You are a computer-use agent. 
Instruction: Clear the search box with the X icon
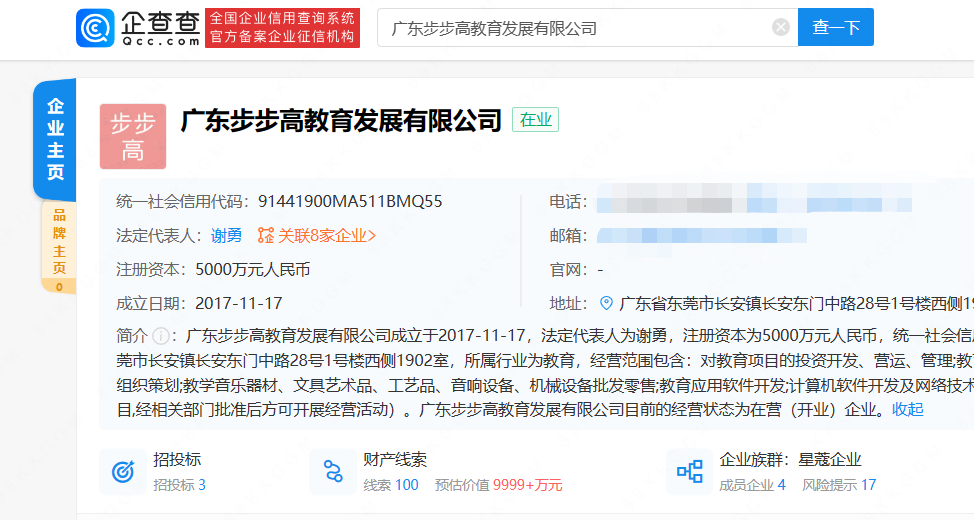pyautogui.click(x=781, y=27)
